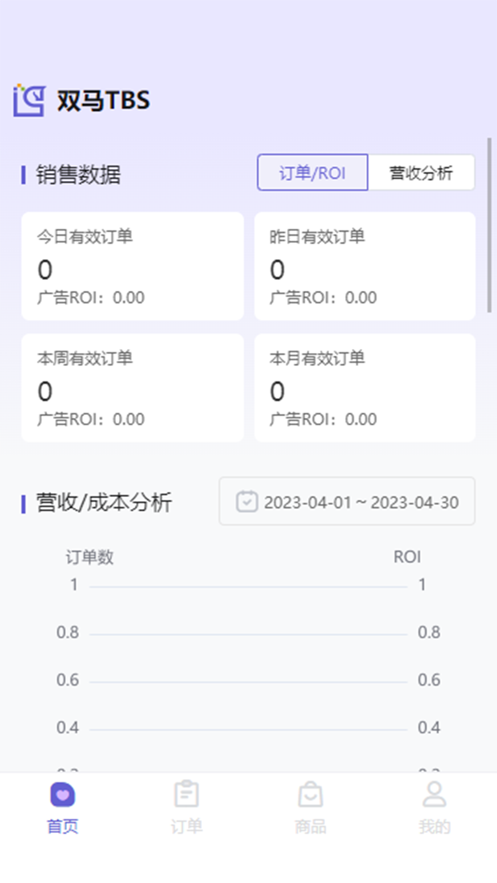The height and width of the screenshot is (883, 497).
Task: Open the 我的 profile person icon
Action: coord(435,794)
